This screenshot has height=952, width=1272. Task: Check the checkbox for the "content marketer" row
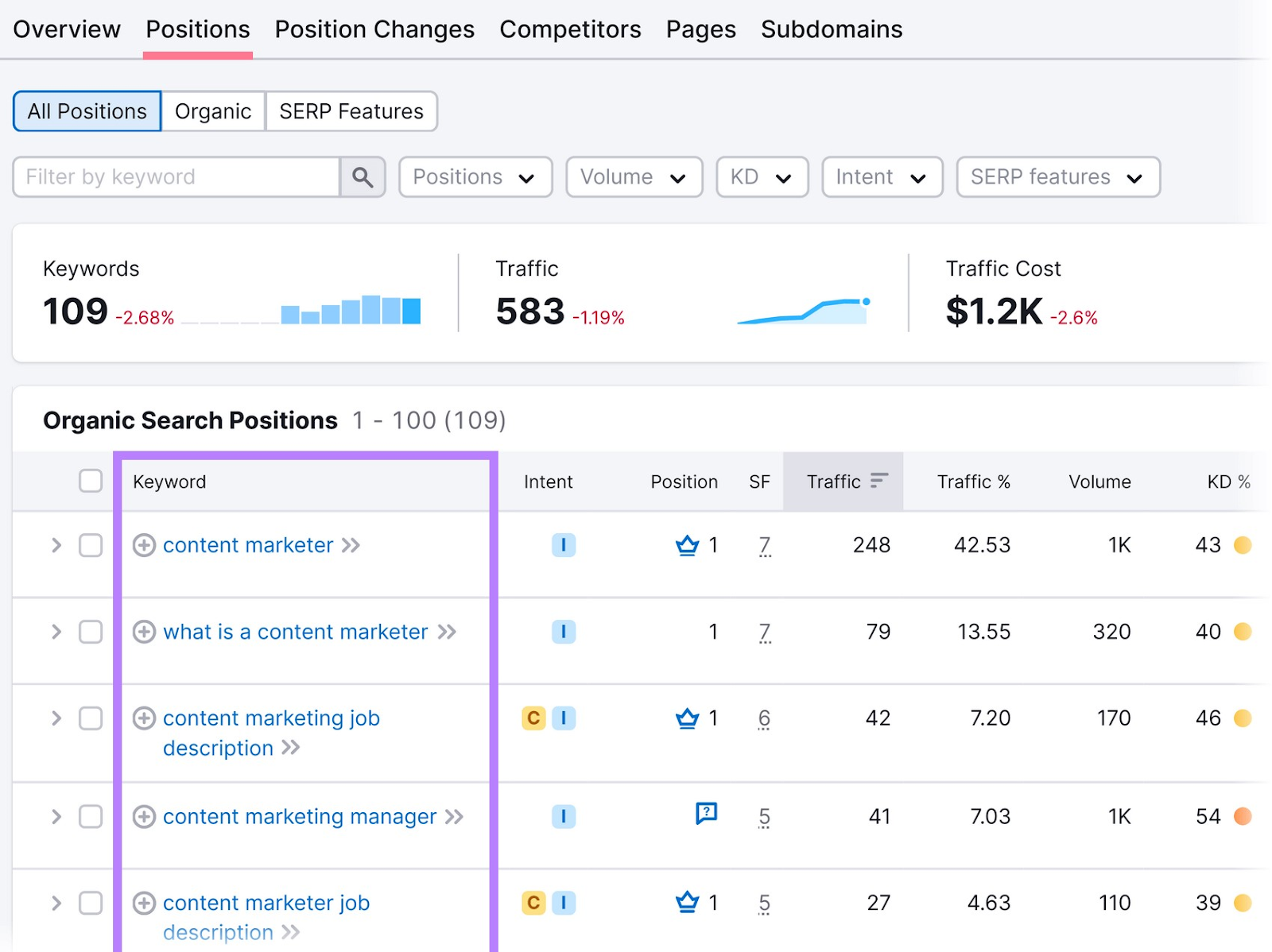click(91, 545)
